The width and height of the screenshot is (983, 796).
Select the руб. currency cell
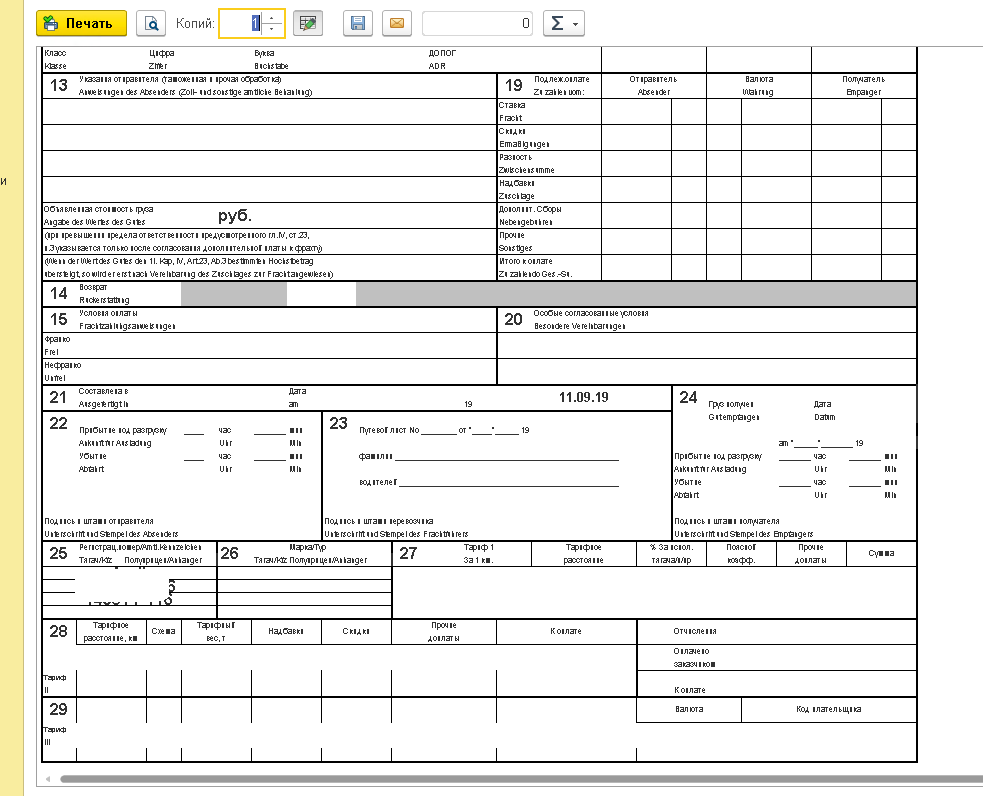(235, 216)
